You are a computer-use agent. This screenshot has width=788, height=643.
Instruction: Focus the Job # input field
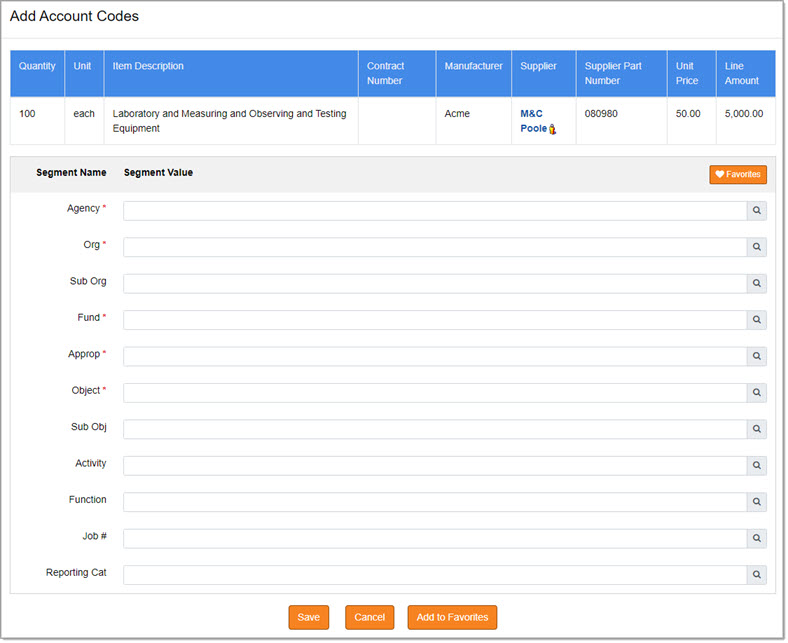click(435, 538)
